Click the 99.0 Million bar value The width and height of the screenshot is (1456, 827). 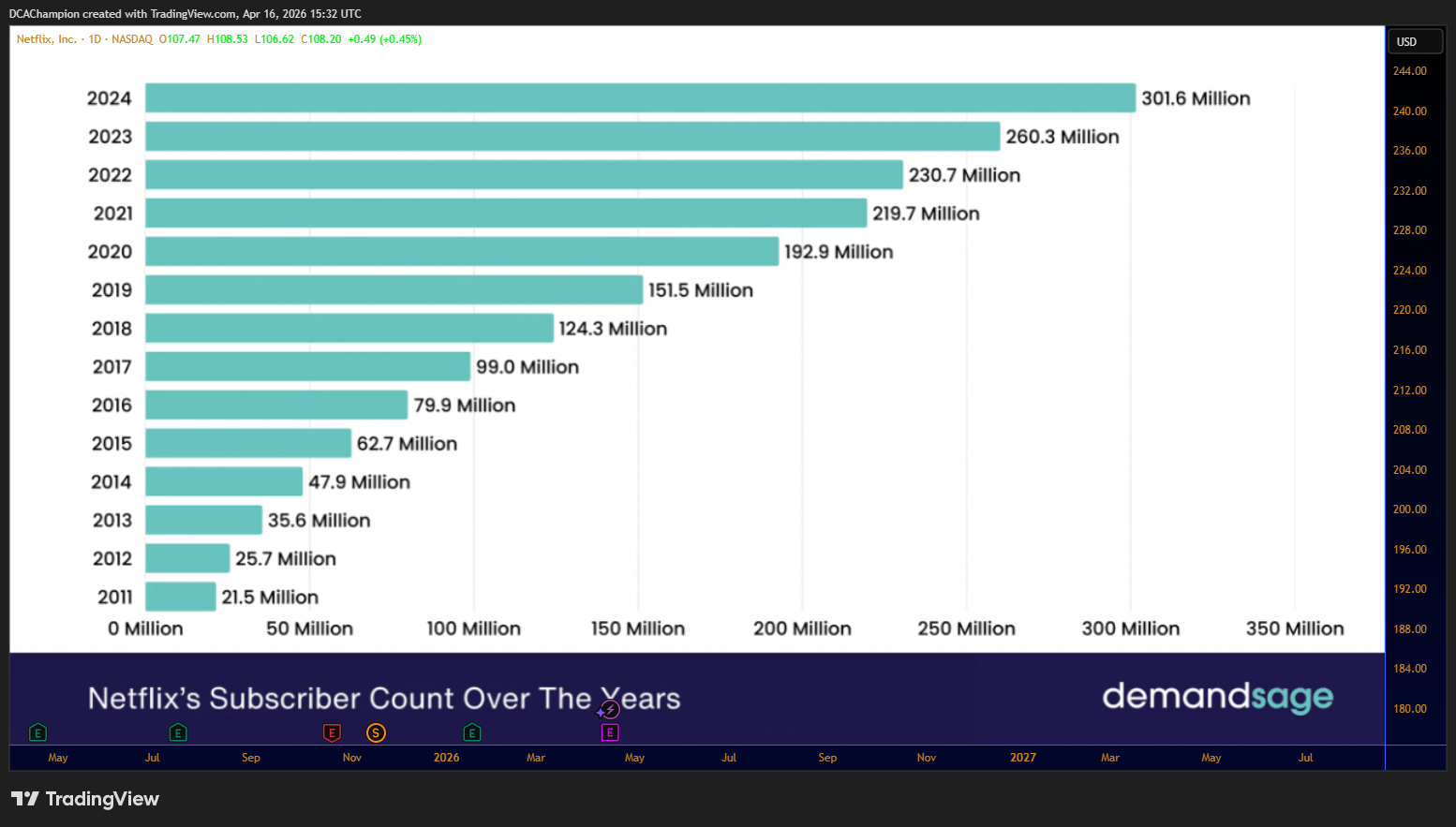tap(527, 367)
